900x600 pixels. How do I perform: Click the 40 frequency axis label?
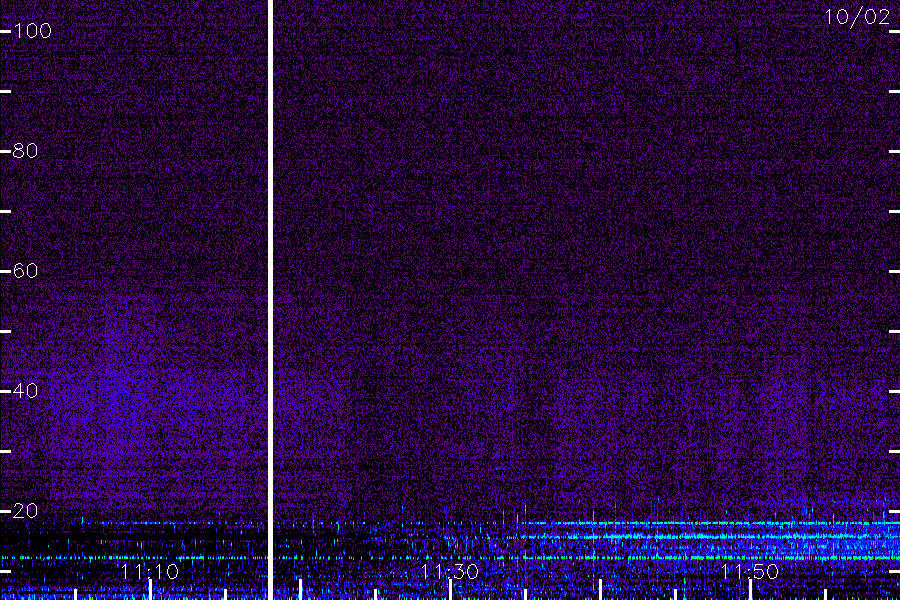coord(25,390)
